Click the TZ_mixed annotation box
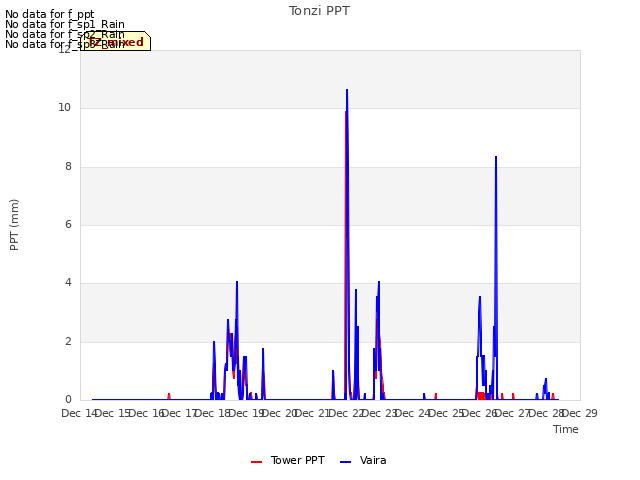The width and height of the screenshot is (640, 480). [x=116, y=41]
